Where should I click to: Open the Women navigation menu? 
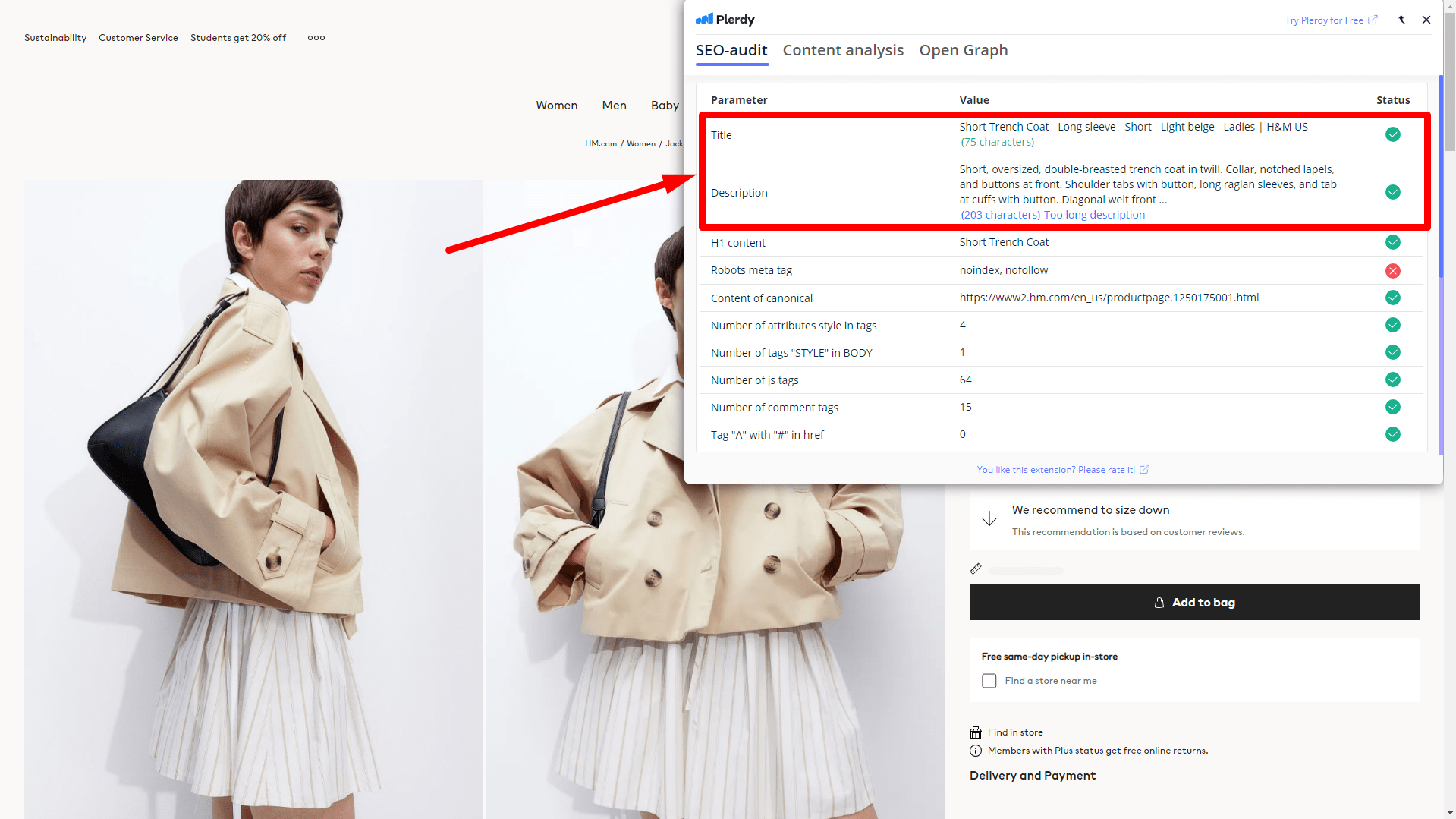(x=556, y=106)
